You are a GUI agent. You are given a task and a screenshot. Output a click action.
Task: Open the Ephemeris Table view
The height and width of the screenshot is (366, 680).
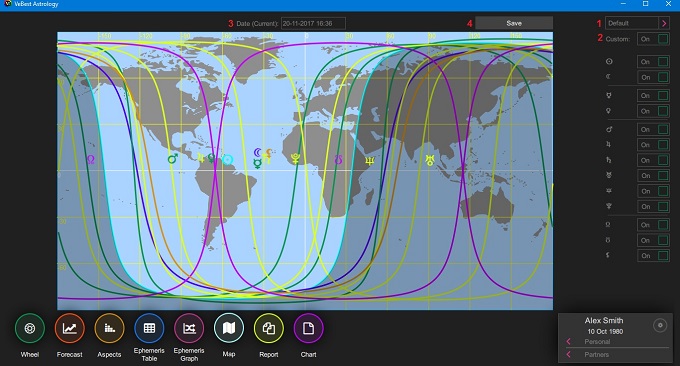pos(149,328)
